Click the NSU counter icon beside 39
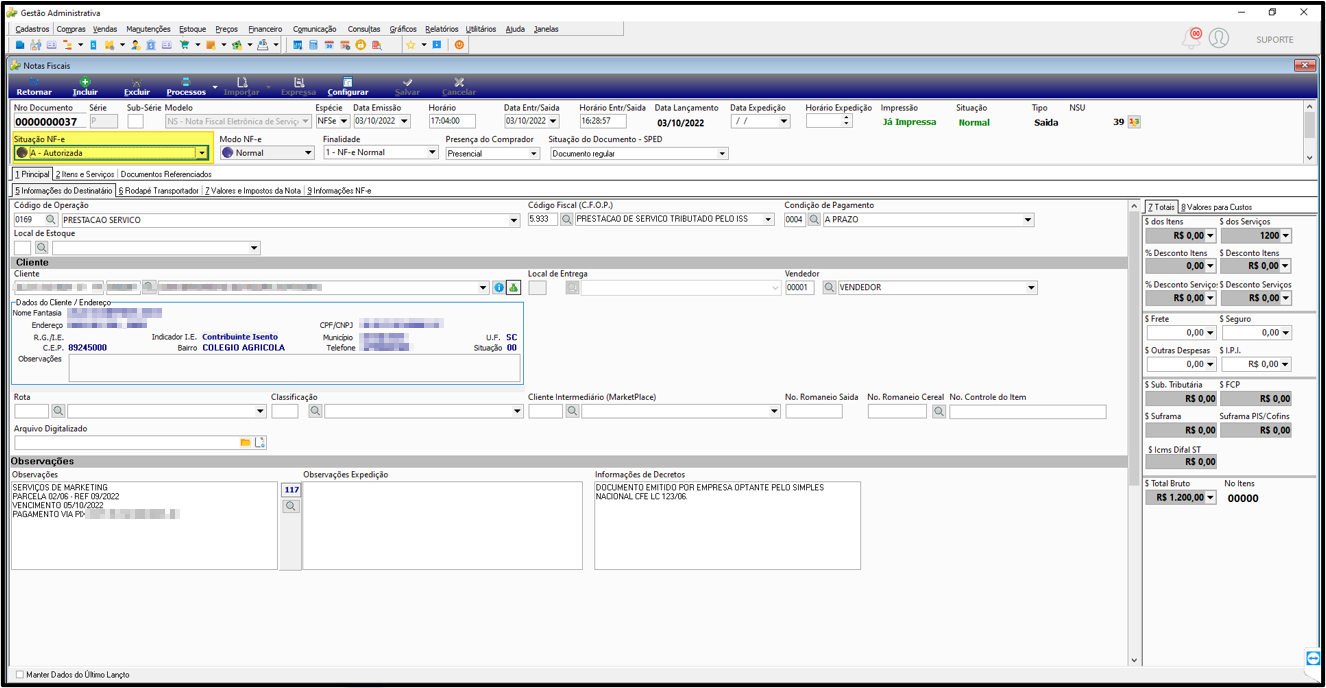 pyautogui.click(x=1134, y=122)
